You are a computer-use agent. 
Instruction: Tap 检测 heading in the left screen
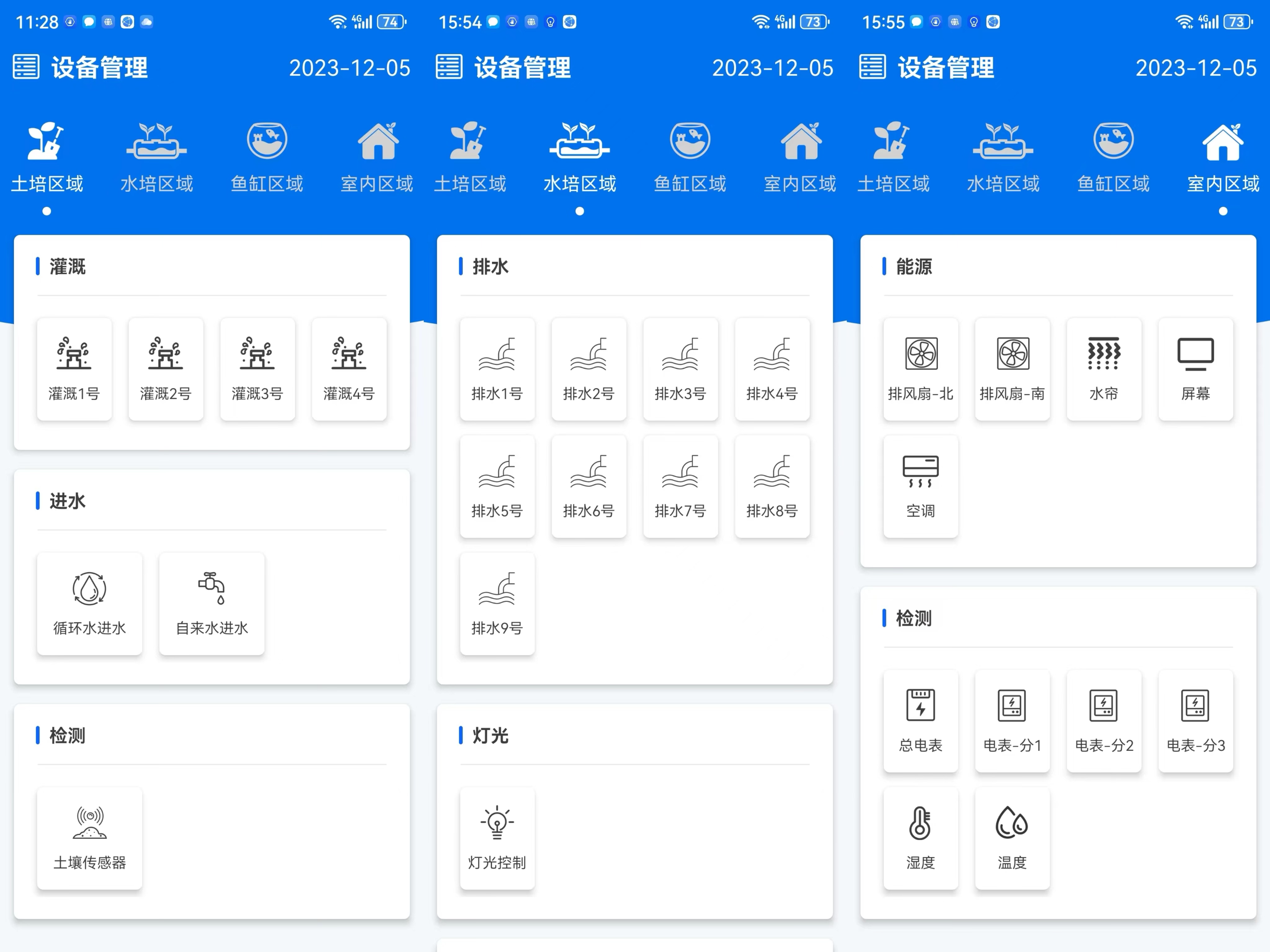click(68, 736)
